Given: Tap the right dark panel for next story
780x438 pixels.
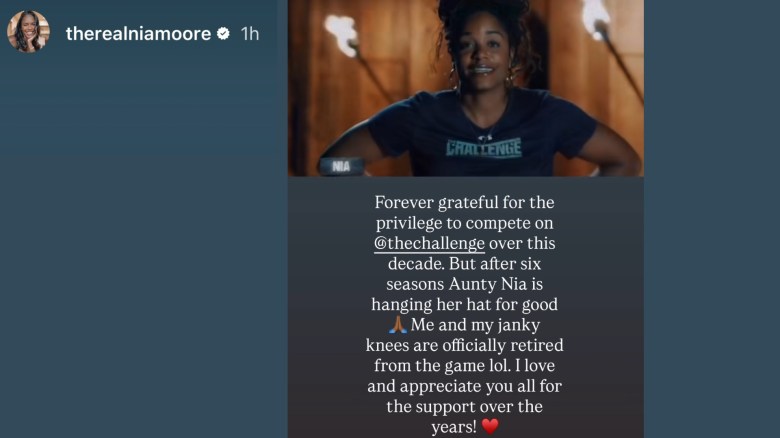Looking at the screenshot, I should tap(712, 219).
